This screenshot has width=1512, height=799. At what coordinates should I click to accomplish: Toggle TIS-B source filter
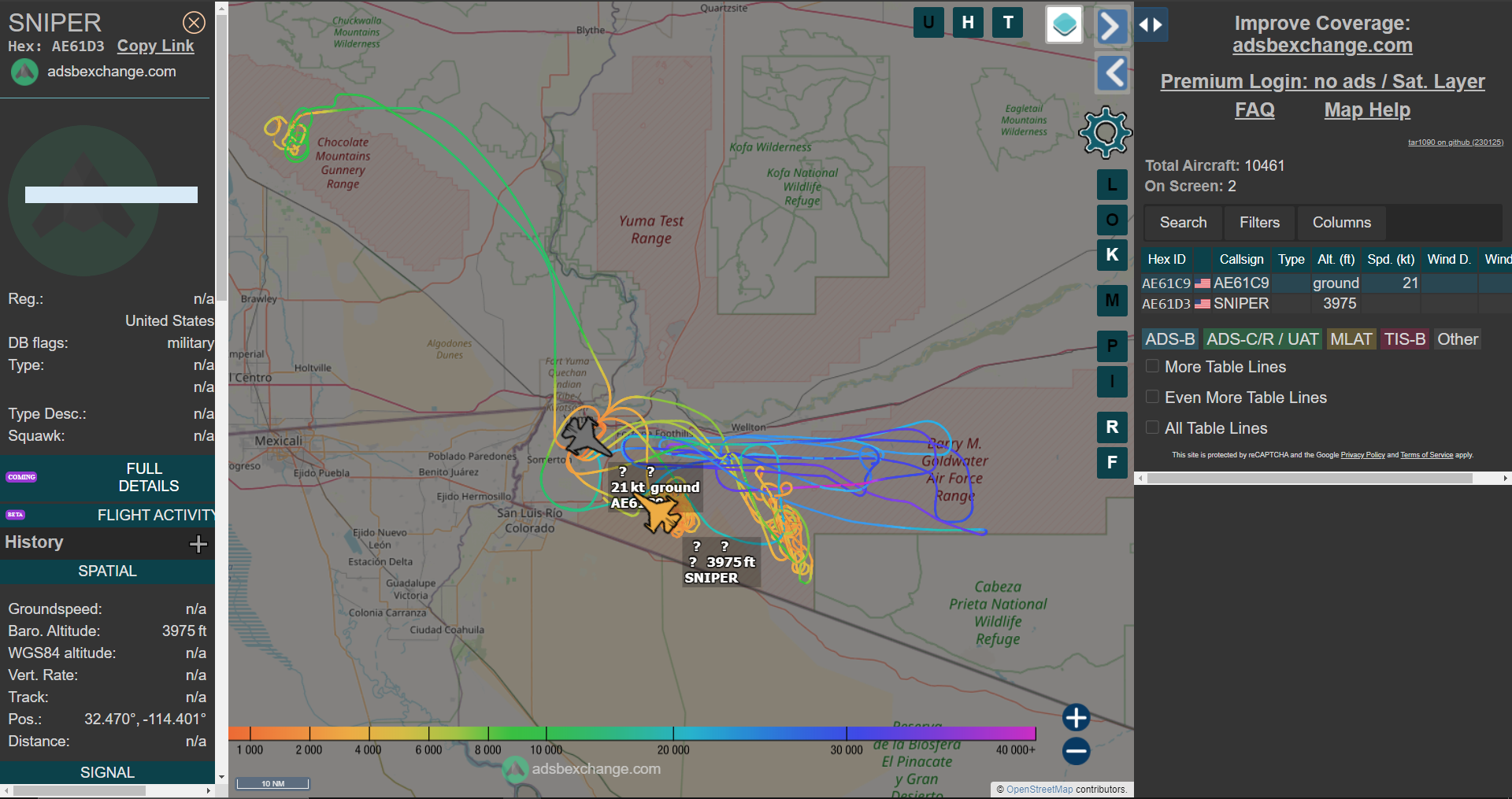coord(1405,339)
